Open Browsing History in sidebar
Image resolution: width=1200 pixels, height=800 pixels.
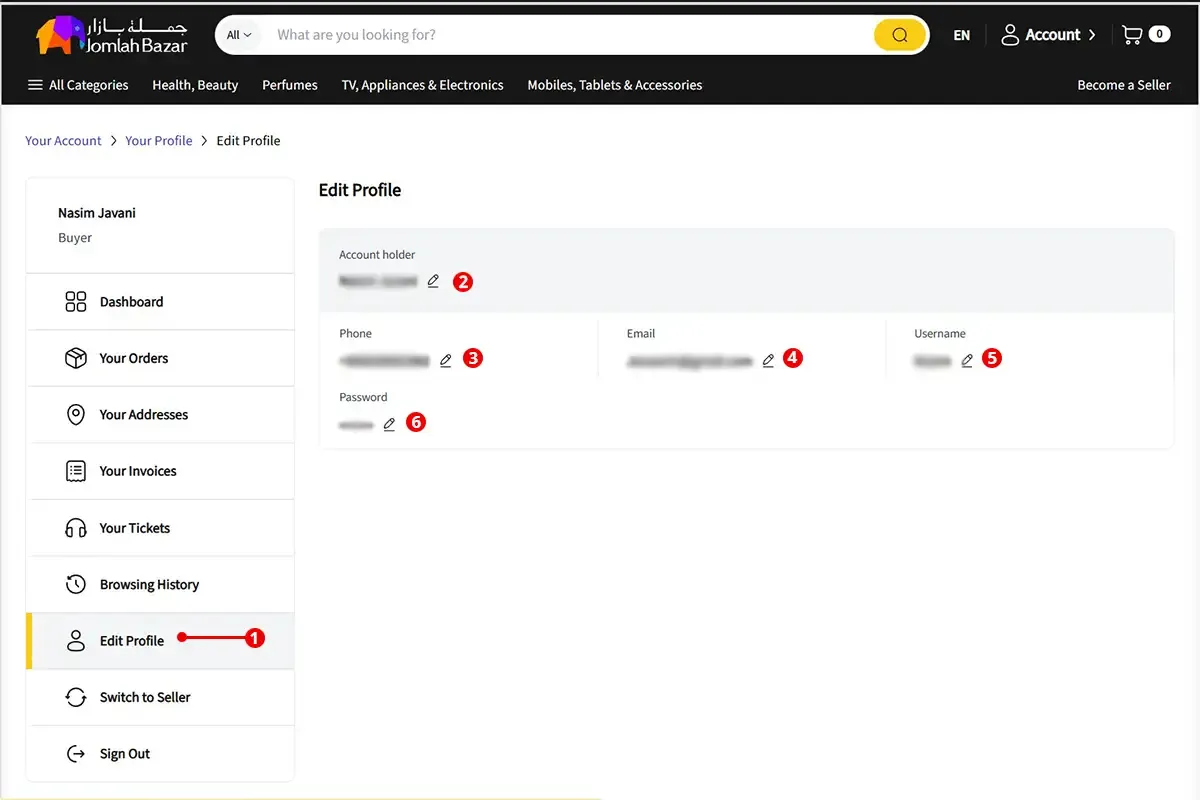[149, 585]
